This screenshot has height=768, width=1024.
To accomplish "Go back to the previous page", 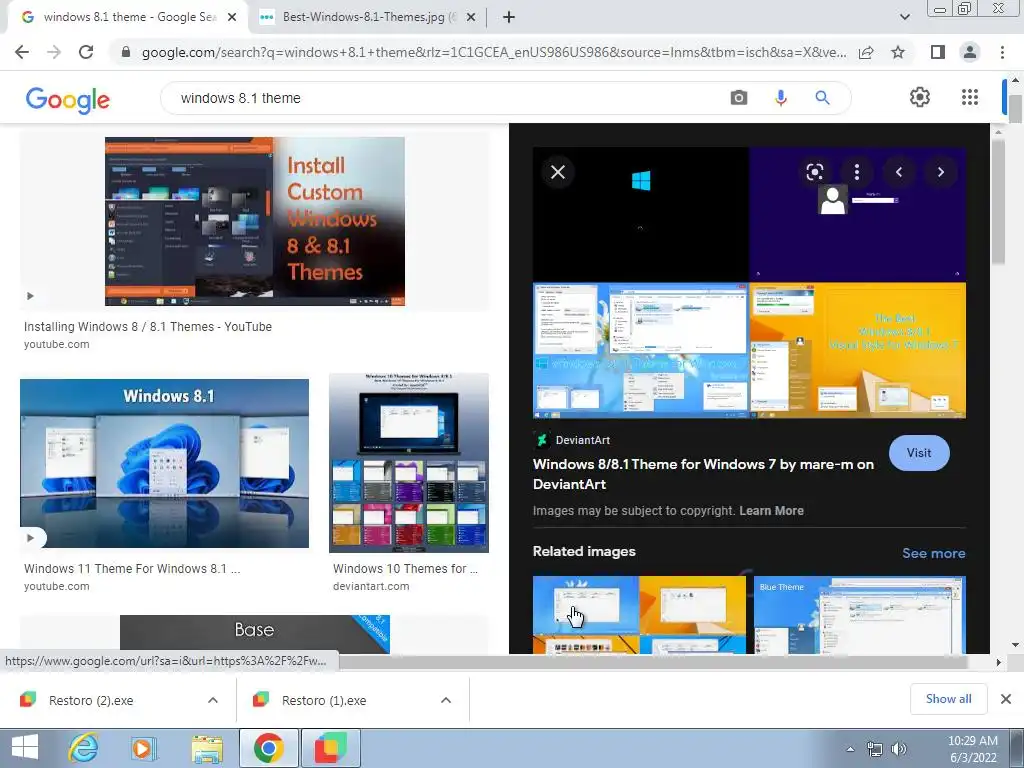I will [22, 52].
